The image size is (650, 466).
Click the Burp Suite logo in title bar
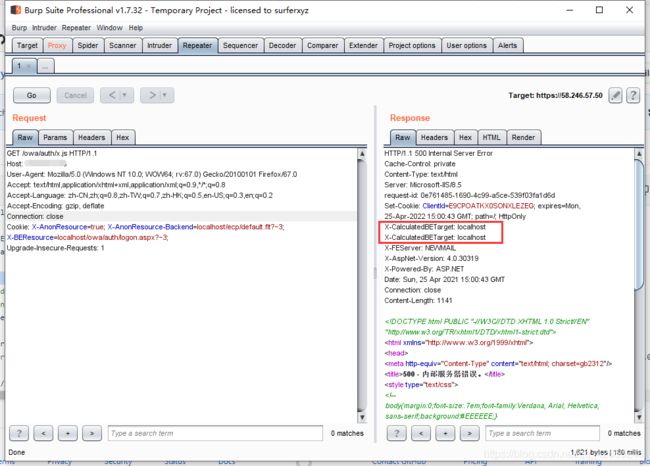[x=16, y=10]
